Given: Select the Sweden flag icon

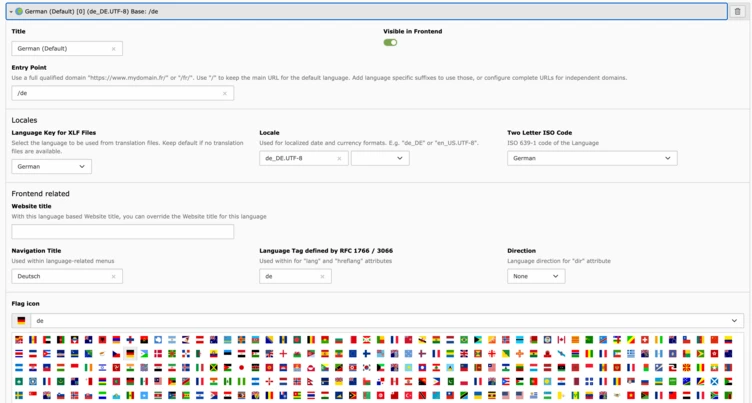Looking at the screenshot, I should click(19, 395).
